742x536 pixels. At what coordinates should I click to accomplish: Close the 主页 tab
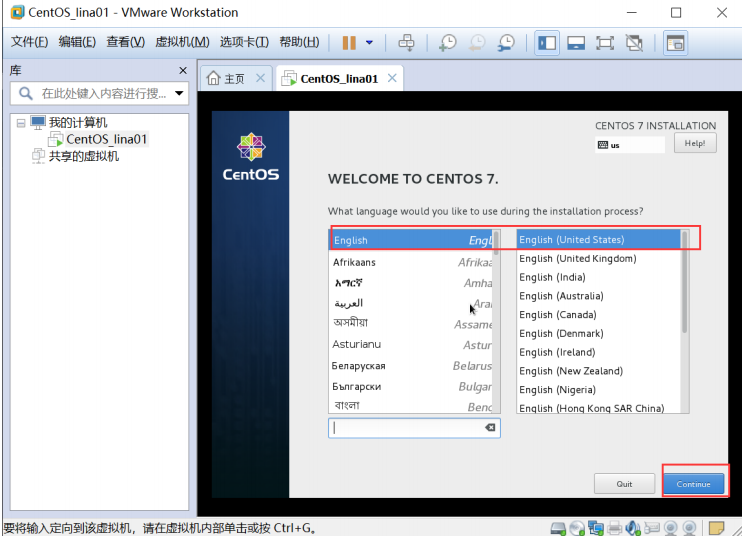point(260,78)
